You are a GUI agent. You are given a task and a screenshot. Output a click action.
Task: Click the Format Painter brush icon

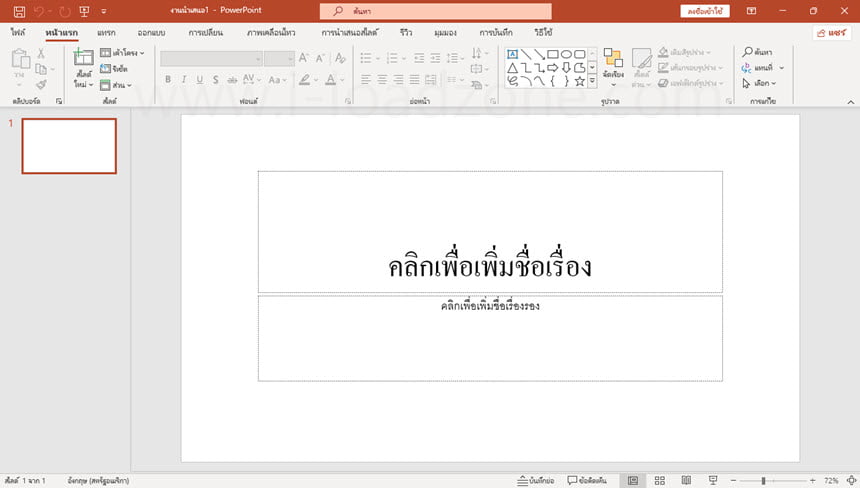click(x=41, y=84)
